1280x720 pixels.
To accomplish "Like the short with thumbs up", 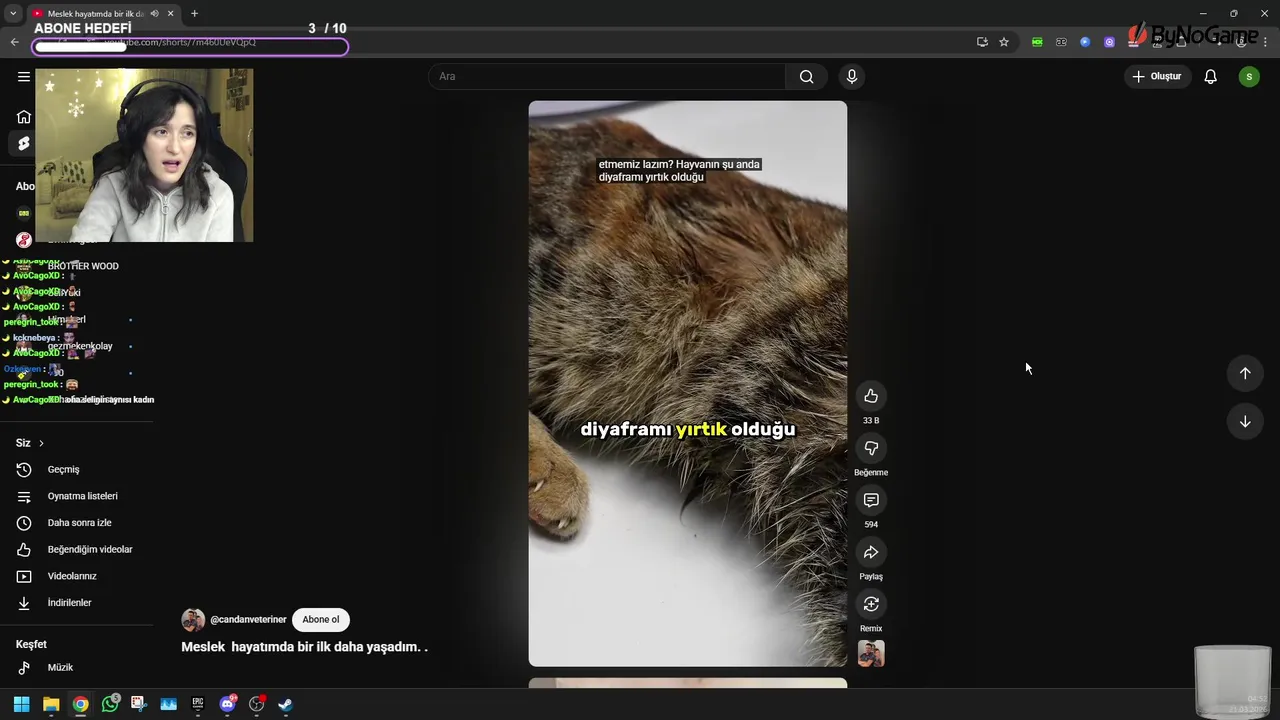I will pos(871,396).
